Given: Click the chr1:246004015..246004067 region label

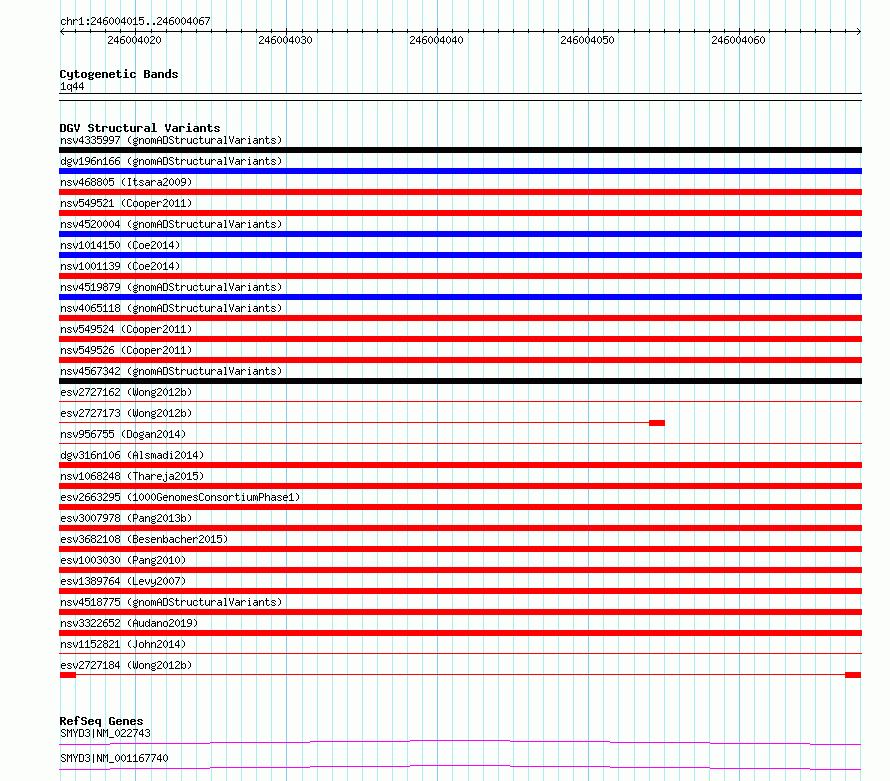Looking at the screenshot, I should 135,21.
